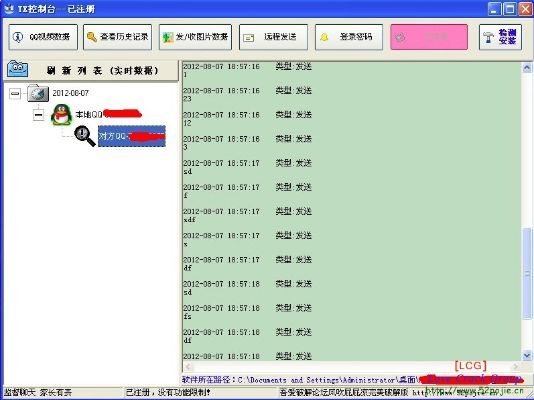This screenshot has width=534, height=400.
Task: Maximize the TX控制台 window
Action: tap(510, 9)
